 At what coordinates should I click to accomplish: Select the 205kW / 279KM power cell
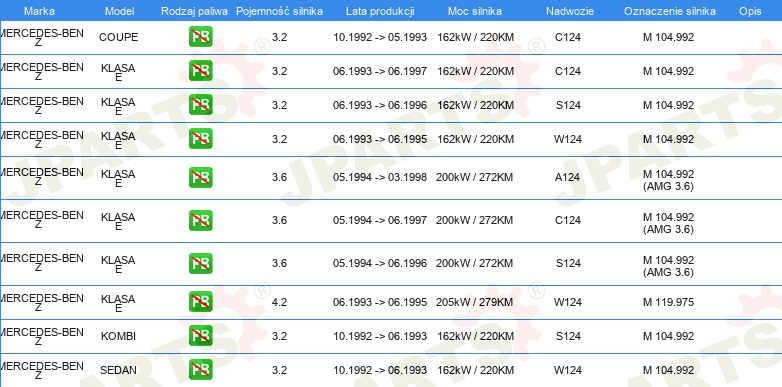[x=475, y=302]
